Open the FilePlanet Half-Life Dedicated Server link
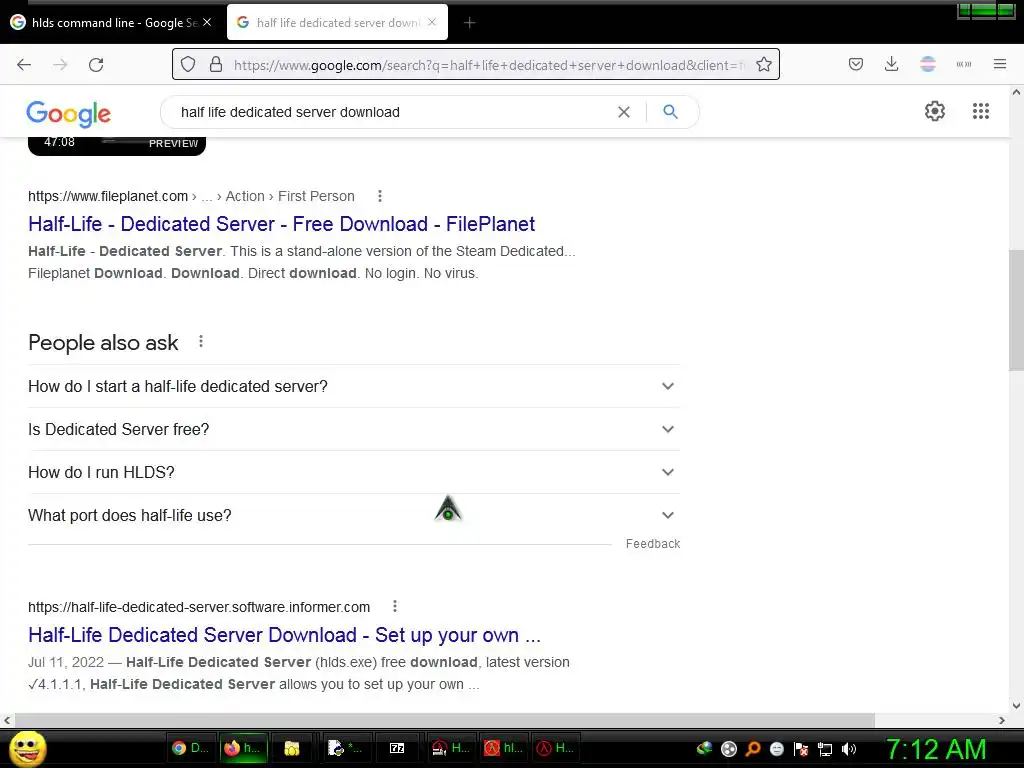Screen dimensions: 1024x768 pos(281,224)
